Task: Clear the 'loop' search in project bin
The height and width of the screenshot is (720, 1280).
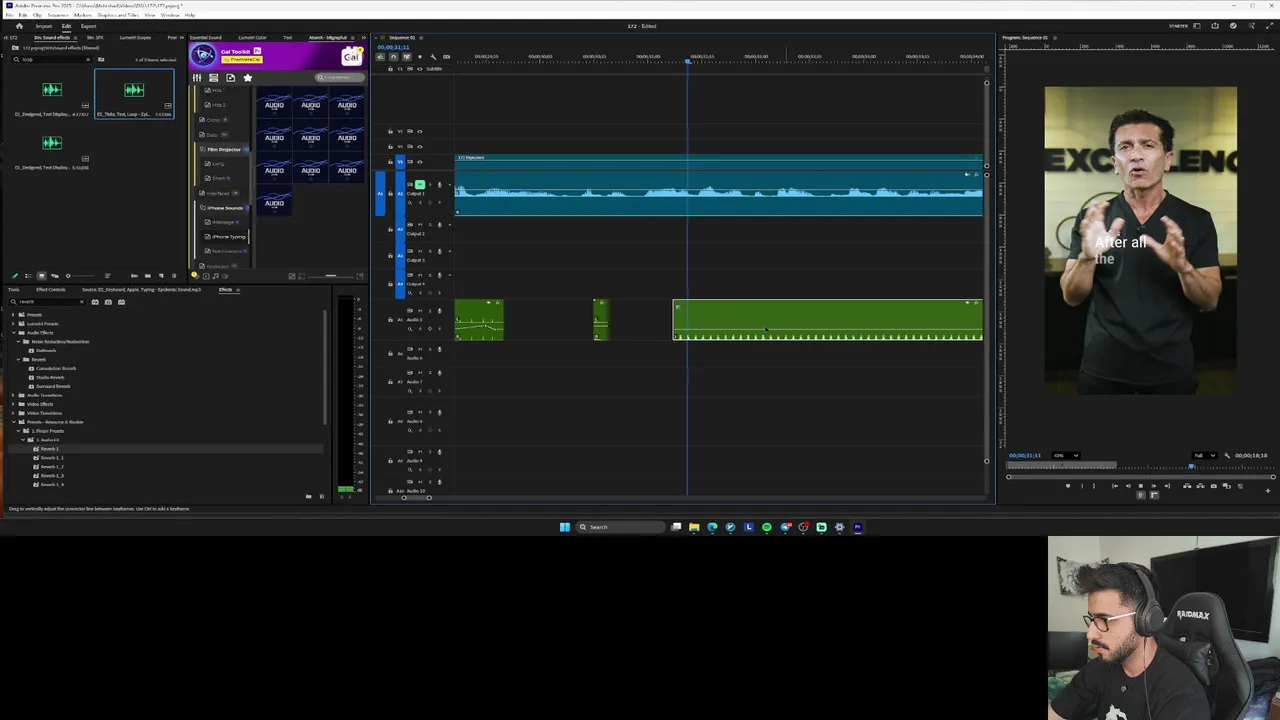Action: pos(88,60)
